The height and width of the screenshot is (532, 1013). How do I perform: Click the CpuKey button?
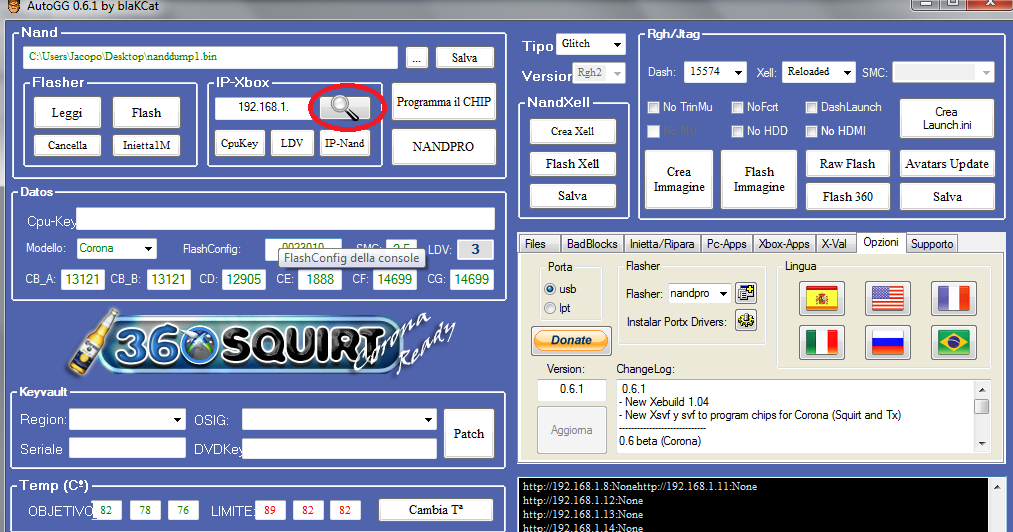[x=239, y=144]
